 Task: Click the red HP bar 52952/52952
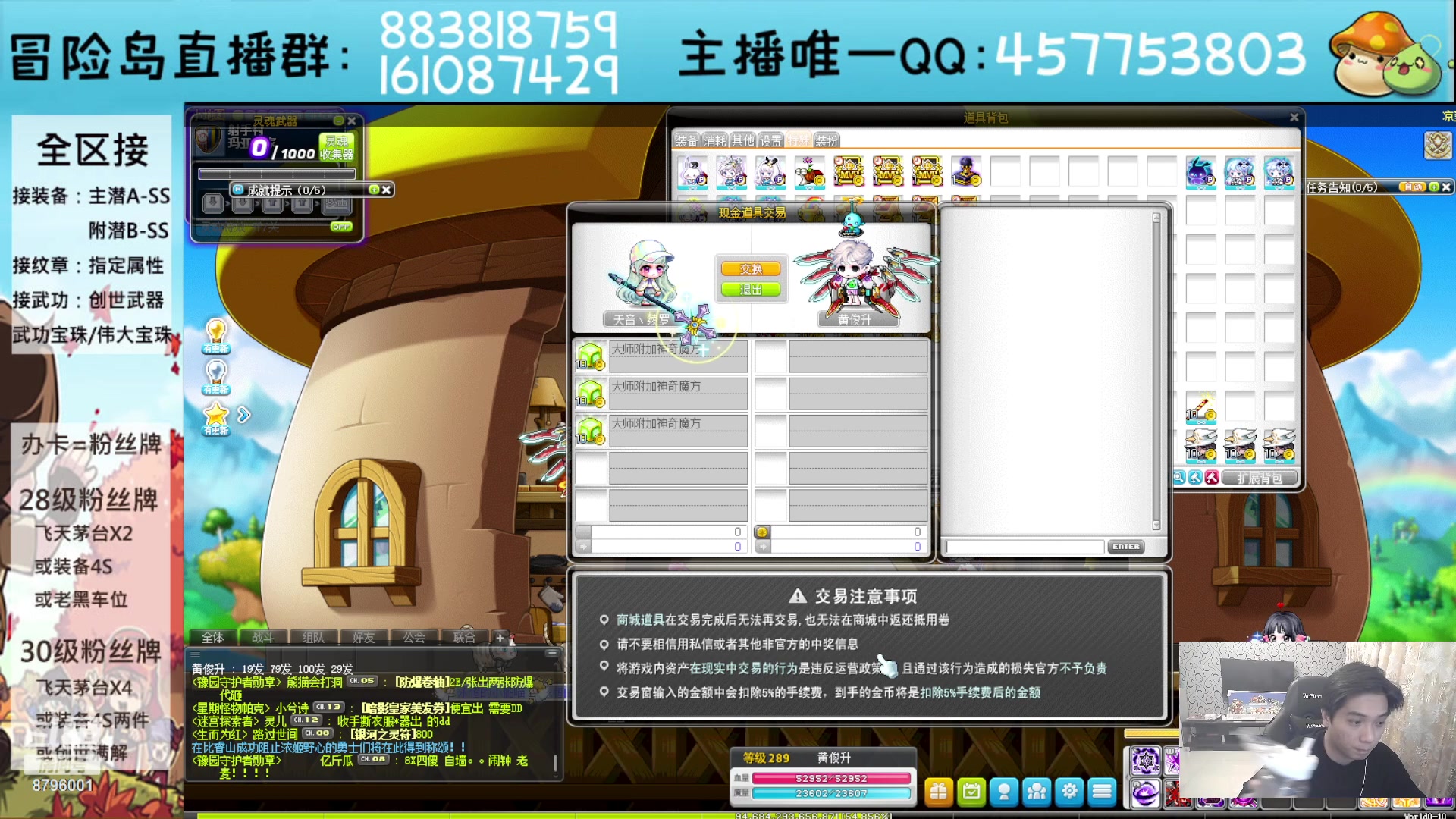point(831,778)
